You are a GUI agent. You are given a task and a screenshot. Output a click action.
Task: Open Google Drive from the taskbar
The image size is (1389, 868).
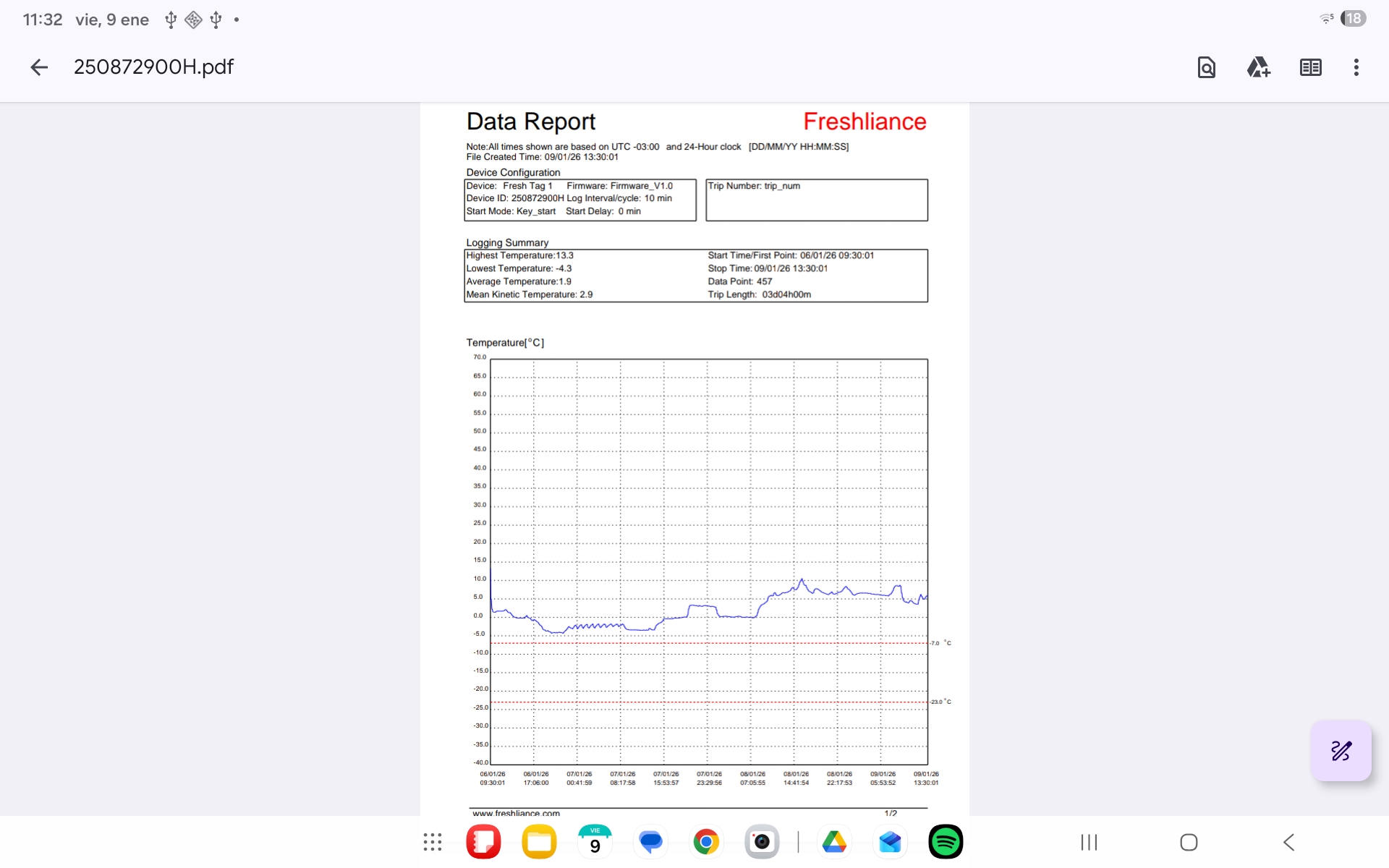[x=834, y=842]
